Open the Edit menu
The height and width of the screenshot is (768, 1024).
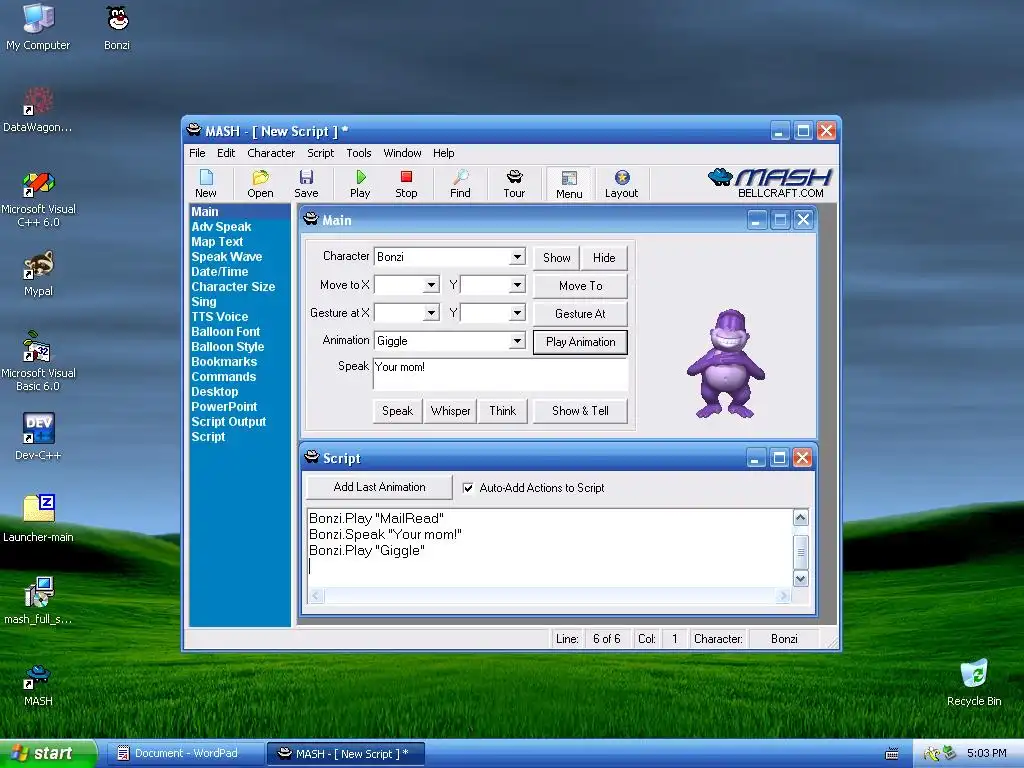pos(226,153)
